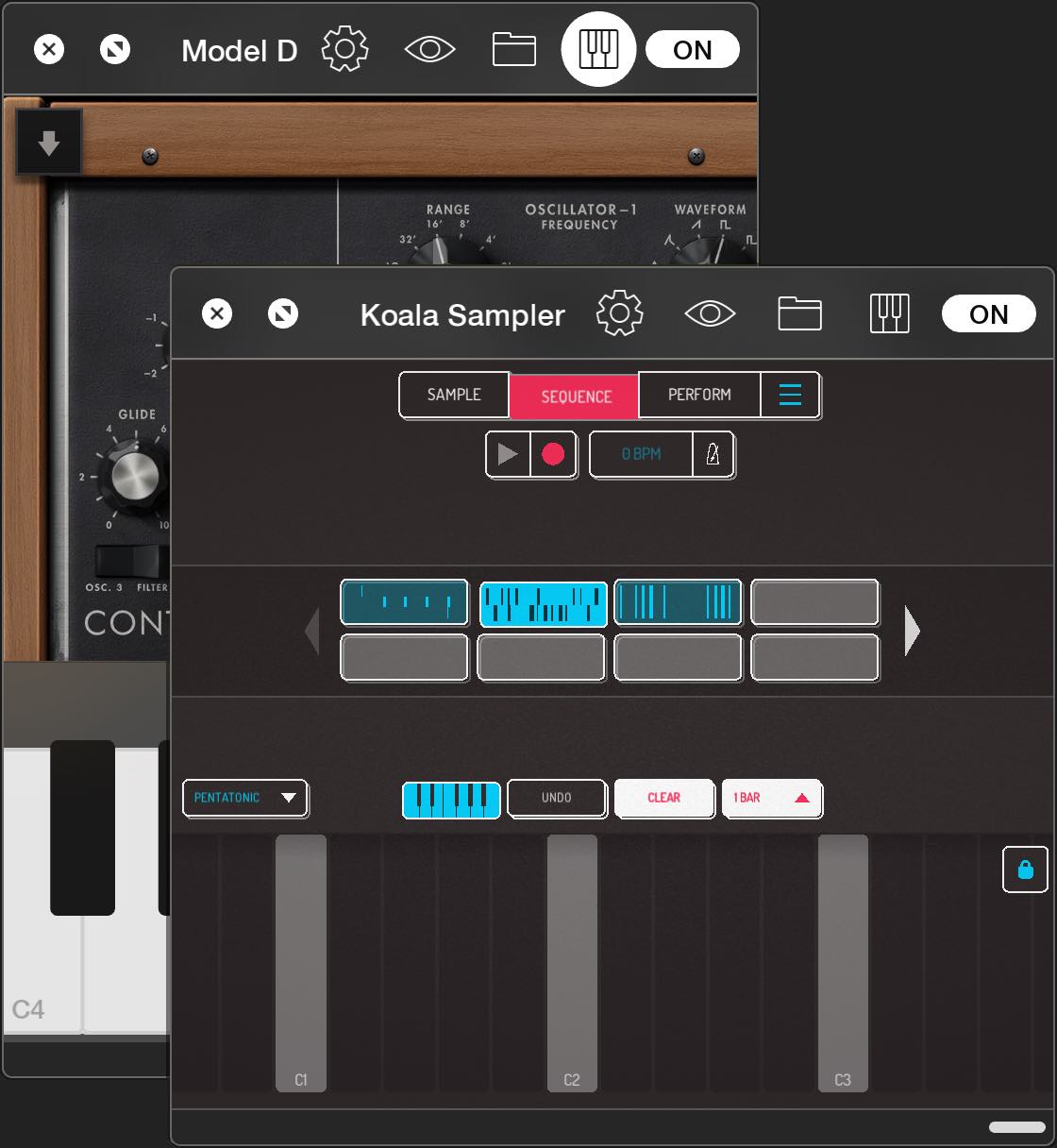Expand the 1 BAR length selector
Viewport: 1057px width, 1148px height.
[x=772, y=798]
